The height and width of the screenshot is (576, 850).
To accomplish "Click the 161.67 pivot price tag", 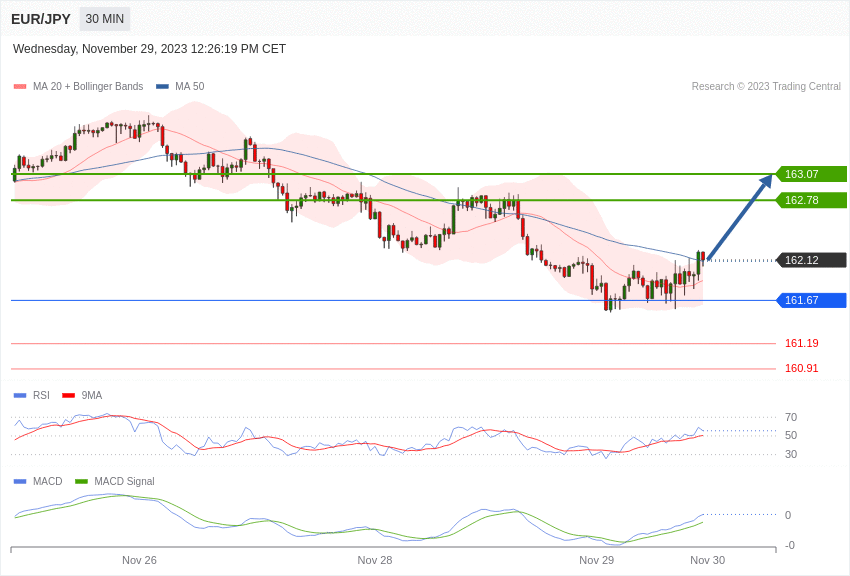I will [812, 300].
